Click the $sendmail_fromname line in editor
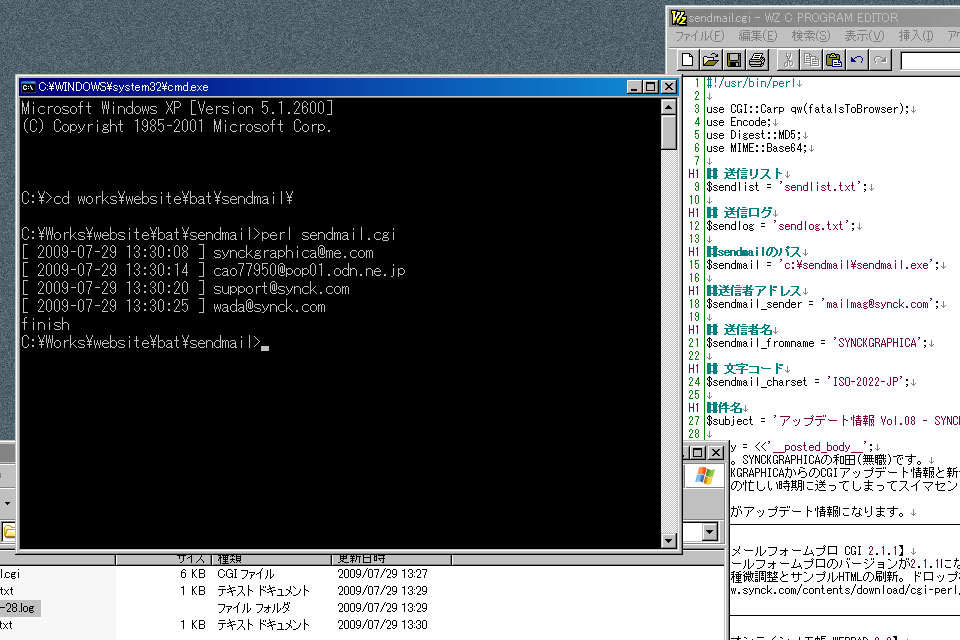The image size is (960, 640). click(x=820, y=343)
